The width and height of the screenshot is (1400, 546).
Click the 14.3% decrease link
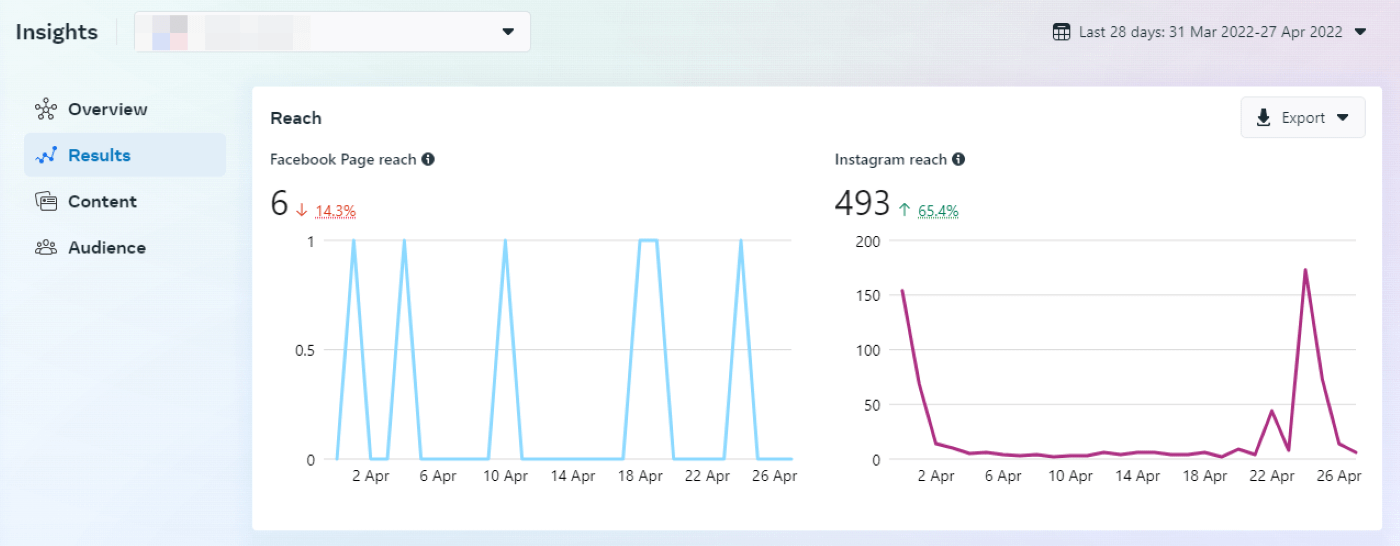click(x=336, y=211)
